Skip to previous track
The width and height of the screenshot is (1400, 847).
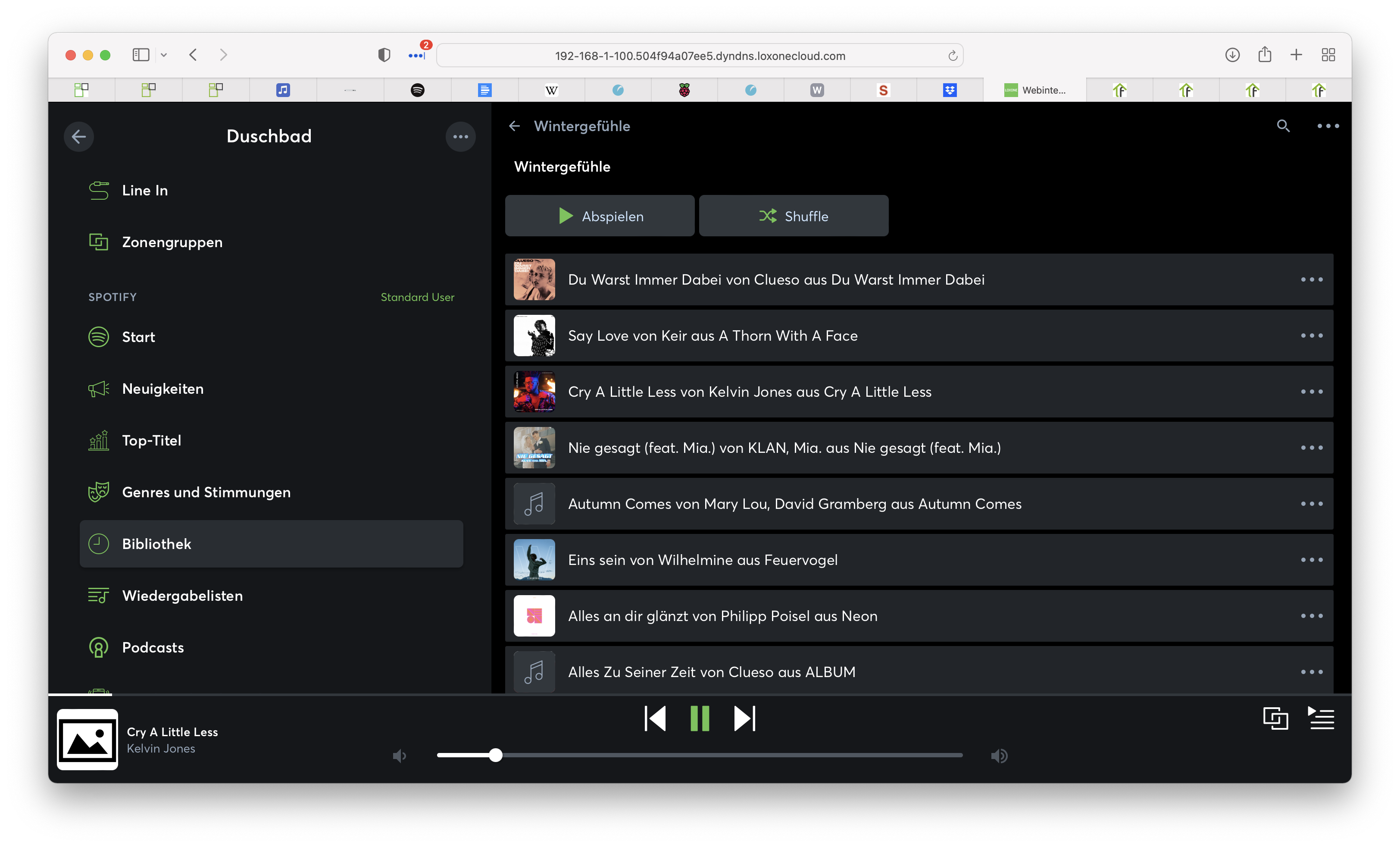click(x=655, y=718)
